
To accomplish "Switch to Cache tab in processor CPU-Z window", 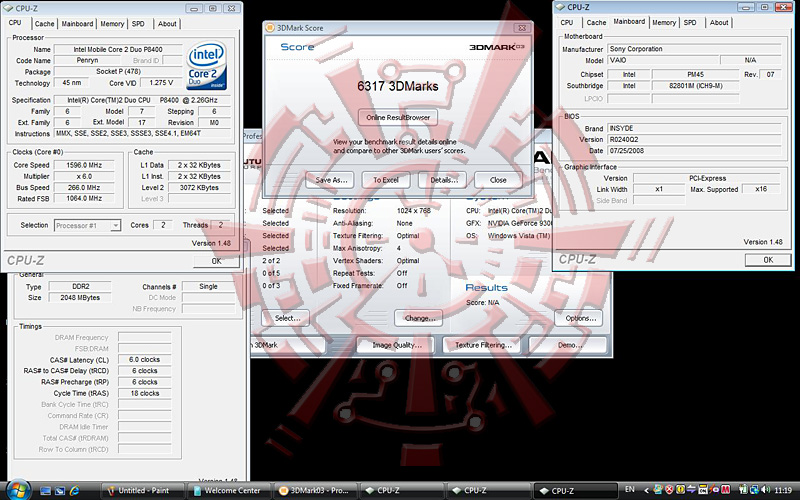I will coord(44,23).
